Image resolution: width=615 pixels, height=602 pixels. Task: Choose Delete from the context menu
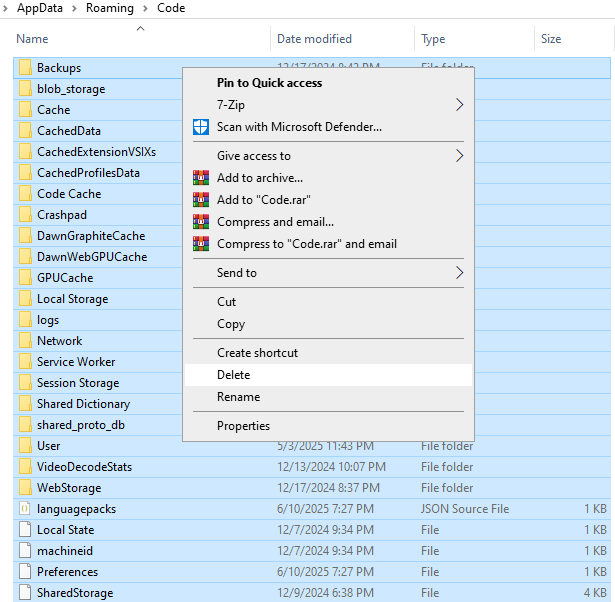tap(234, 375)
